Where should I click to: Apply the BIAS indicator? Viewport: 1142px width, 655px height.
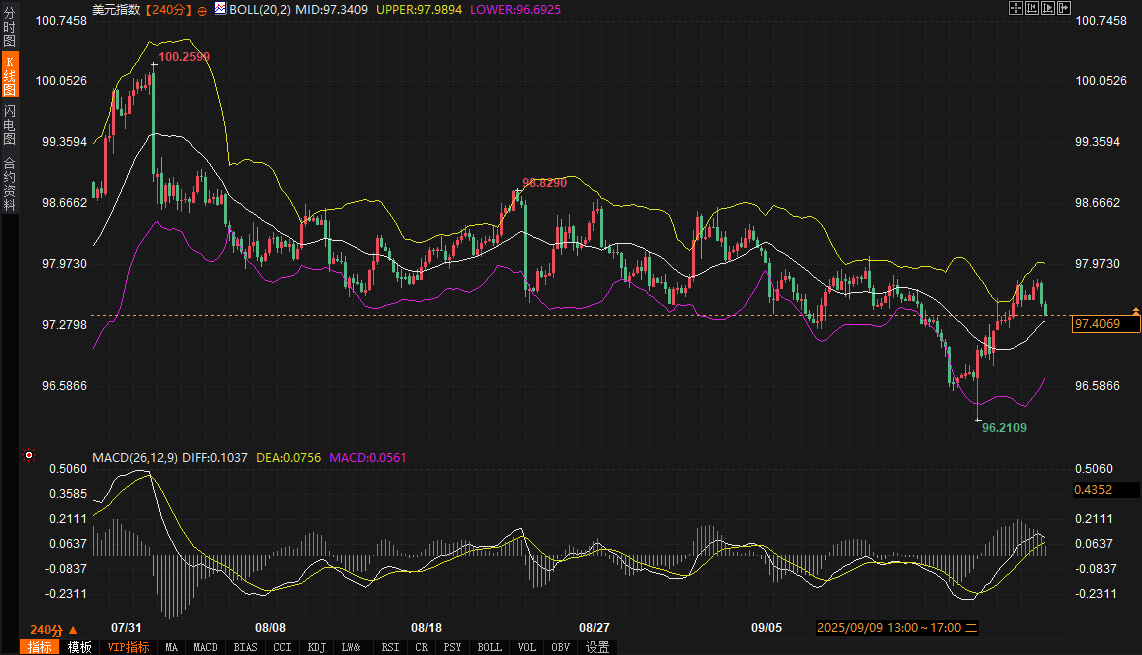pos(245,647)
